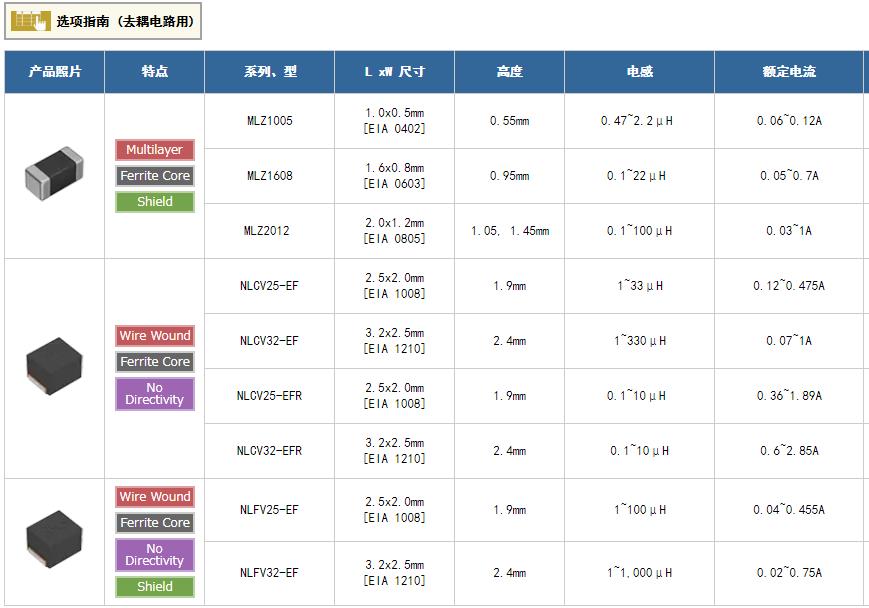
Task: Open the 选项指南（去耦电路用）button
Action: point(103,21)
